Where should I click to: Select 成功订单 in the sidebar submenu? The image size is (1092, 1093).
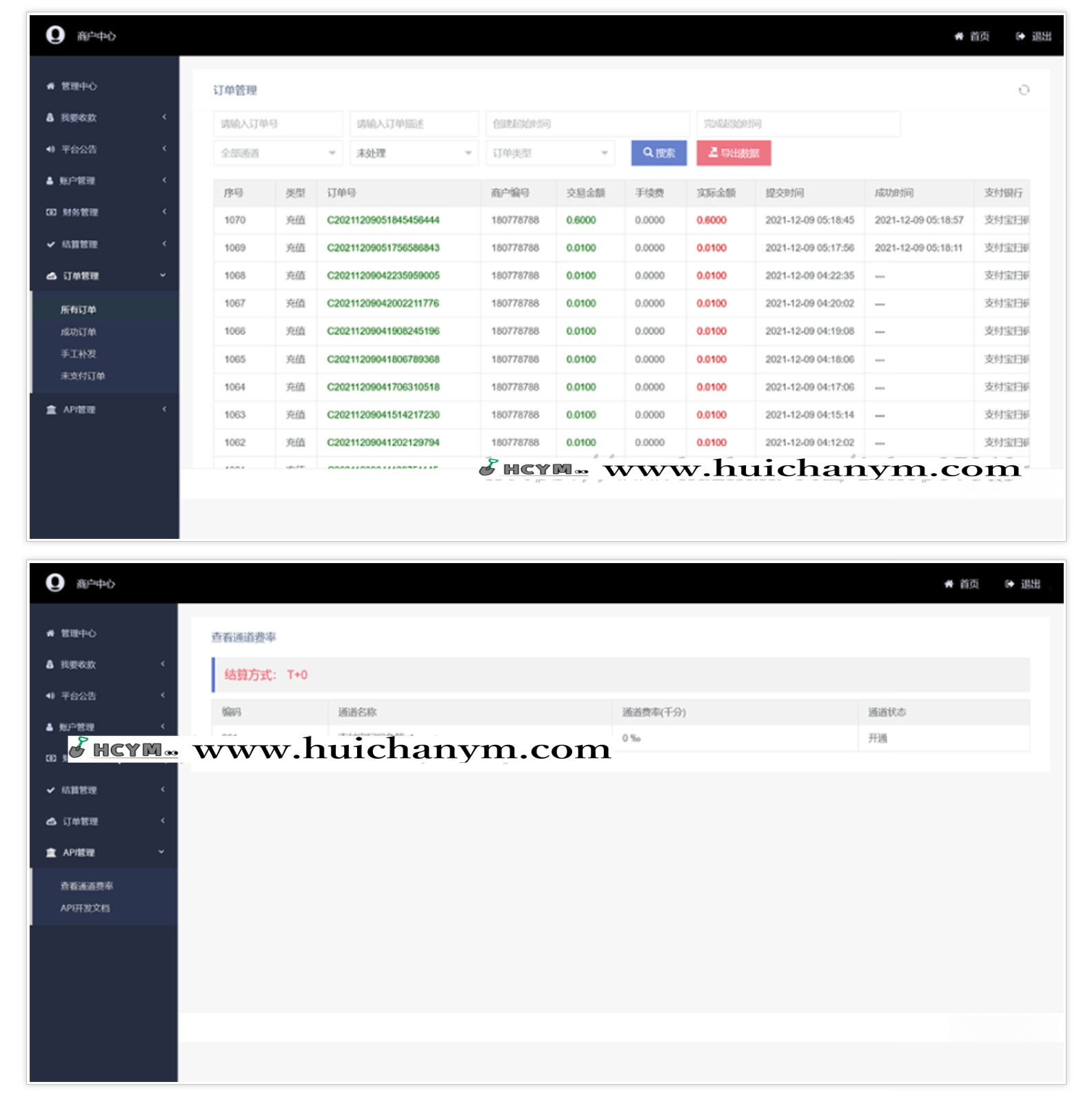(79, 332)
